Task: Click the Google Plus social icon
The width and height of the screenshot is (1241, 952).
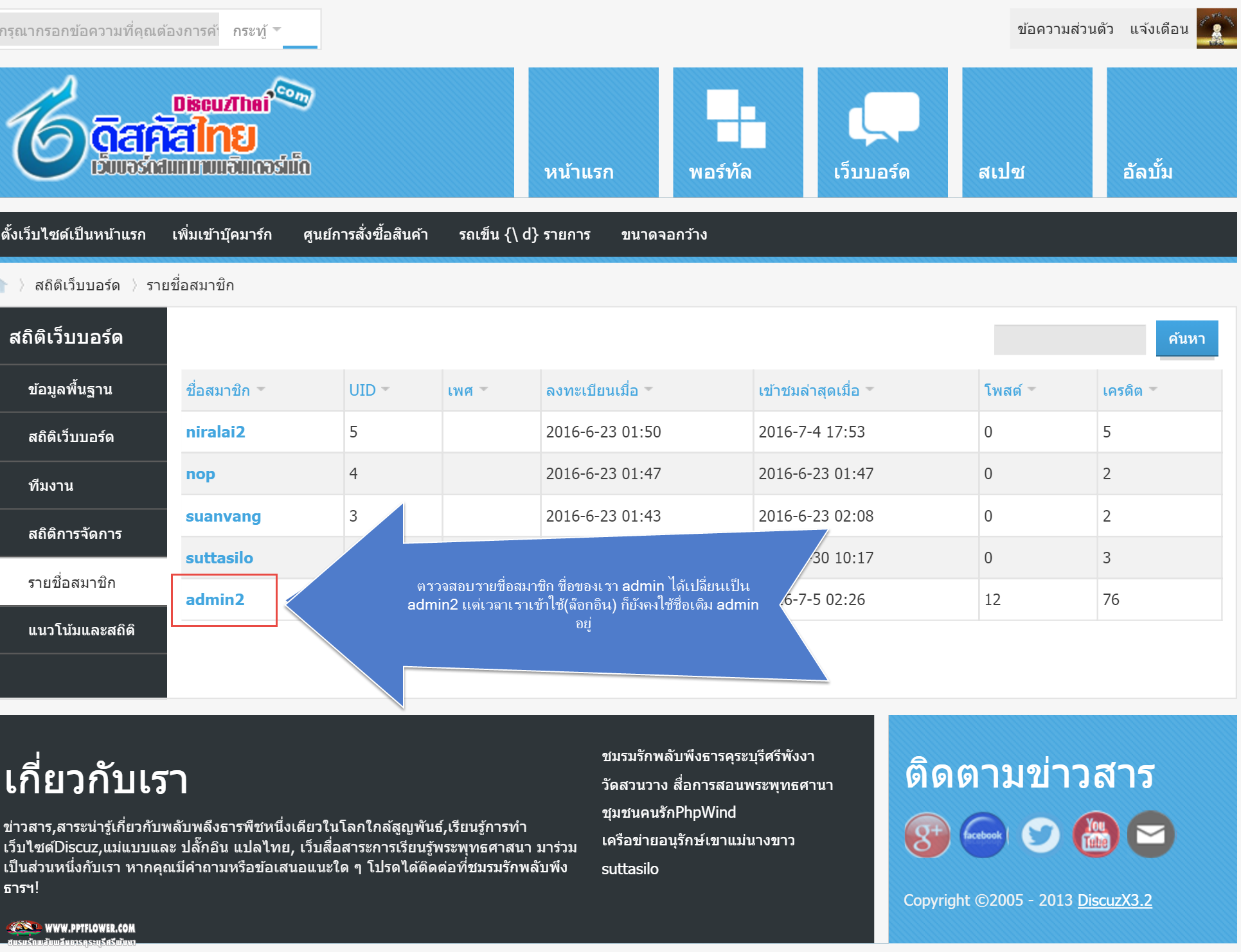Action: (x=926, y=834)
